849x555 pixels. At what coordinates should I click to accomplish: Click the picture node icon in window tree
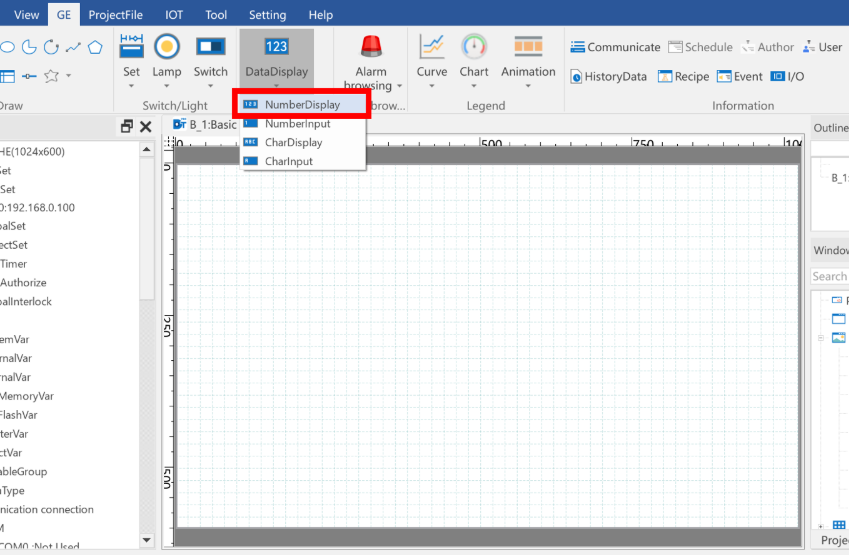839,337
